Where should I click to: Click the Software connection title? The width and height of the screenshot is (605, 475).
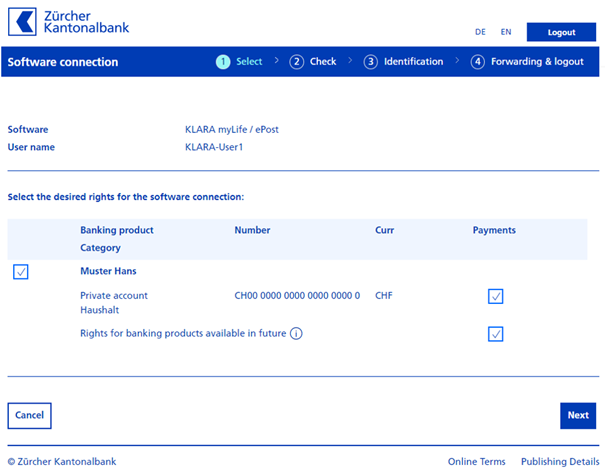[63, 62]
